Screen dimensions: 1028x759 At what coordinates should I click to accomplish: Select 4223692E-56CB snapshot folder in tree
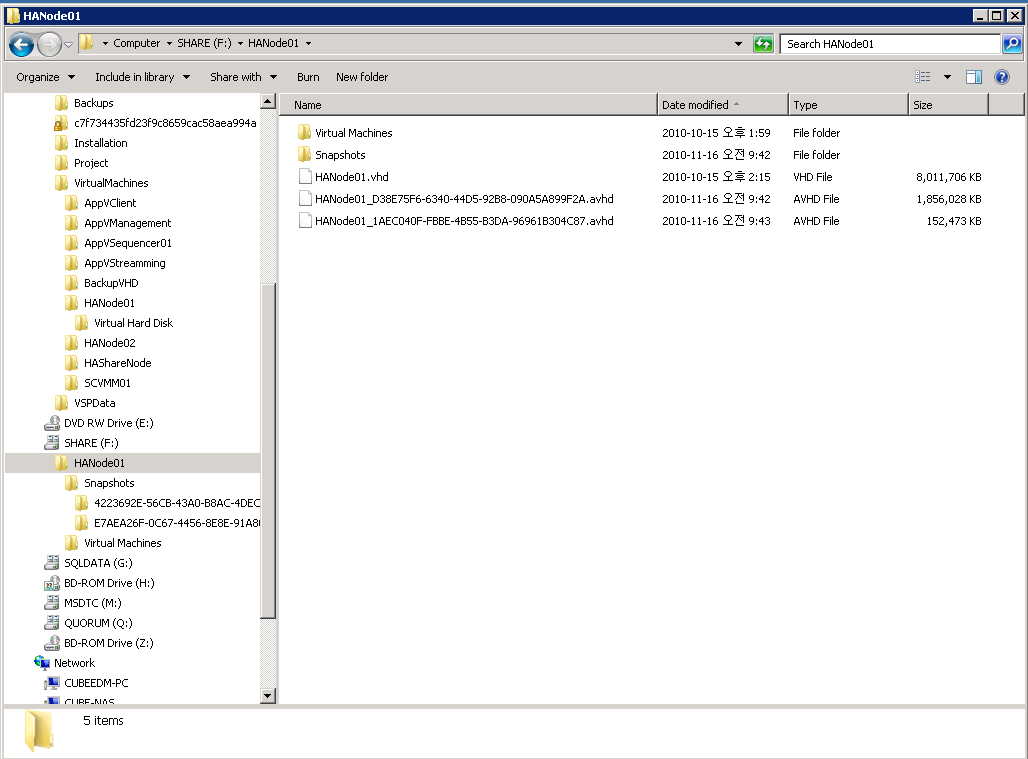click(x=176, y=503)
